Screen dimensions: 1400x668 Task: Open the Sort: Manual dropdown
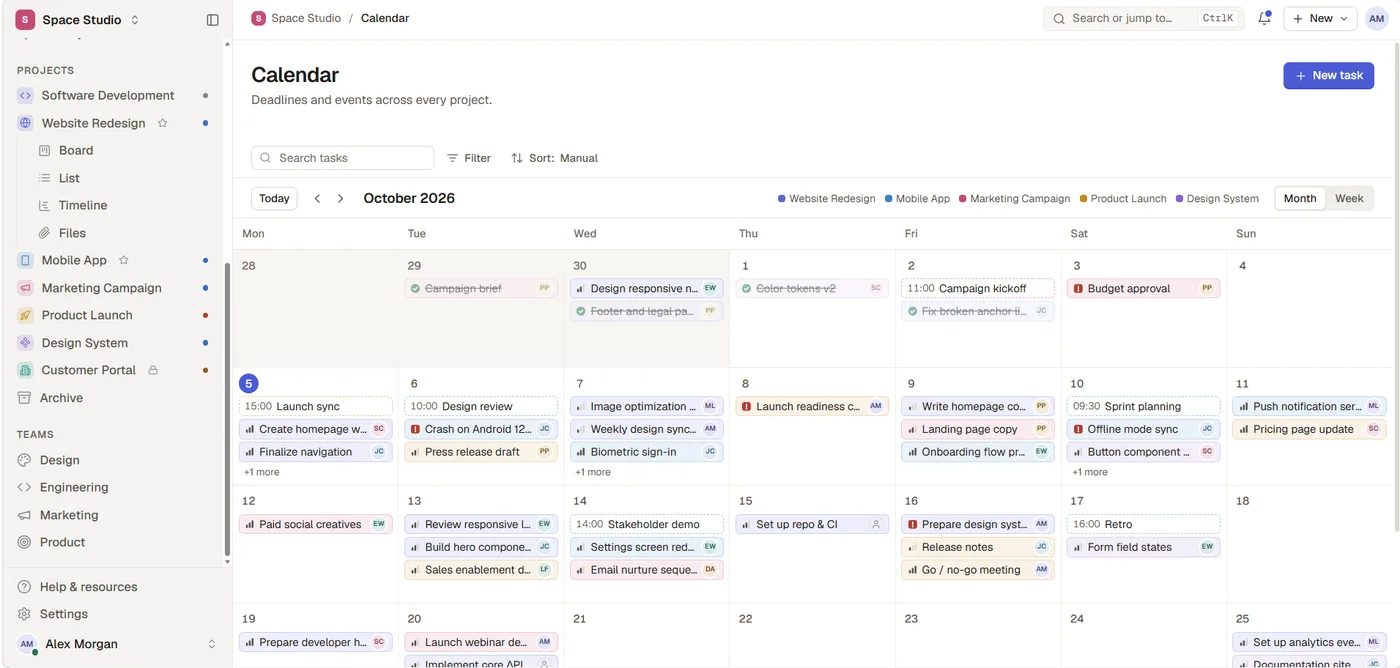click(x=554, y=158)
